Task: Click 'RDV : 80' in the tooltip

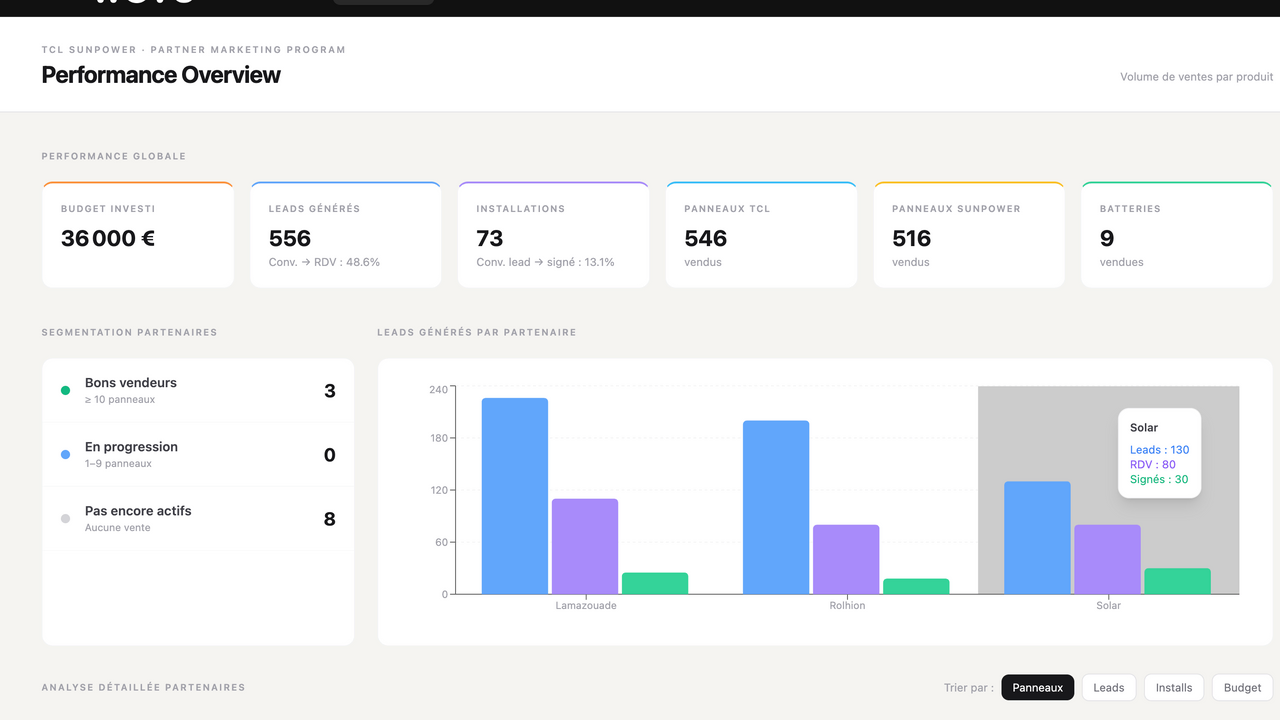Action: pos(1153,465)
